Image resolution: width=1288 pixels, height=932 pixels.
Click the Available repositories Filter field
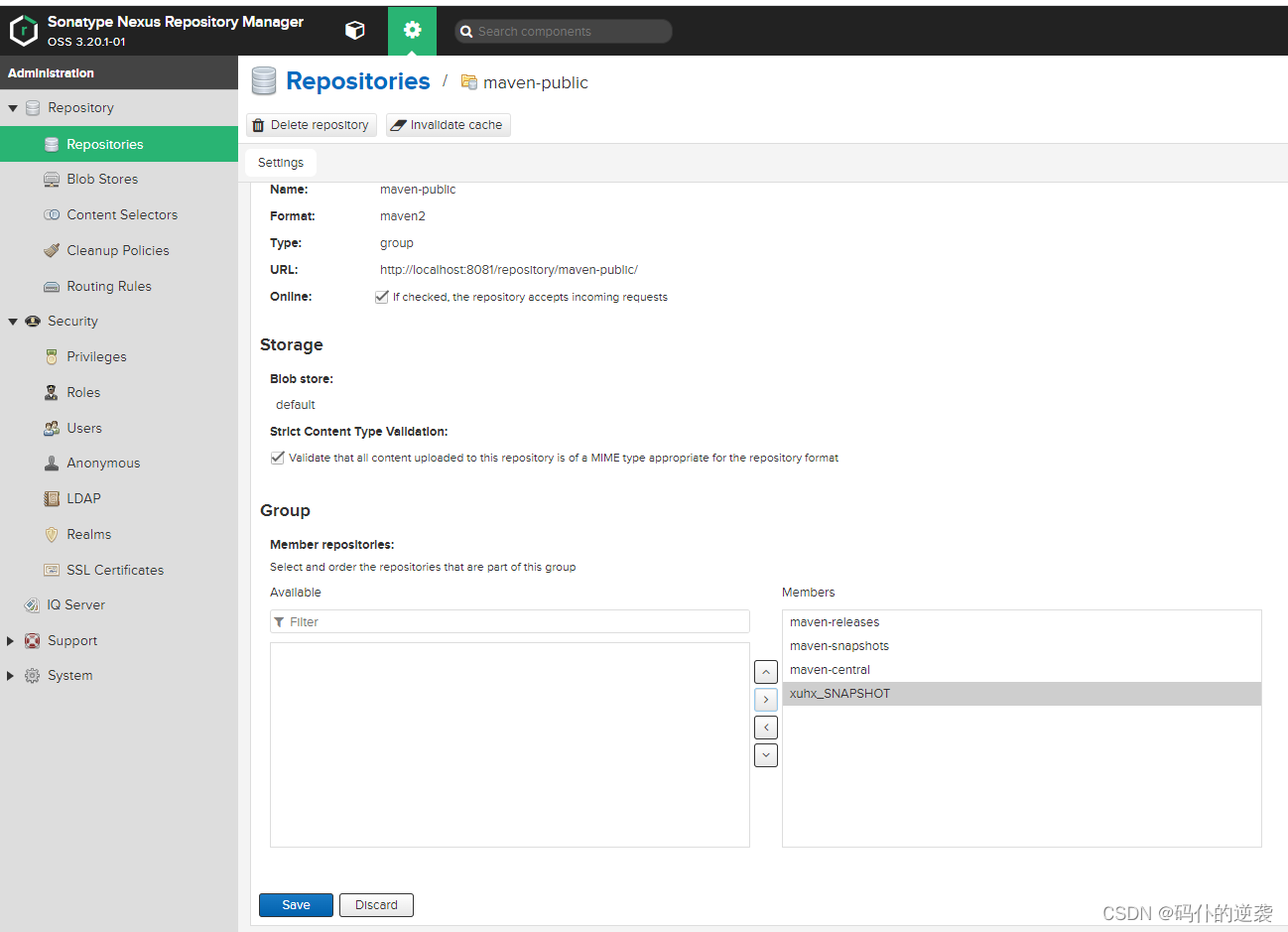(510, 621)
